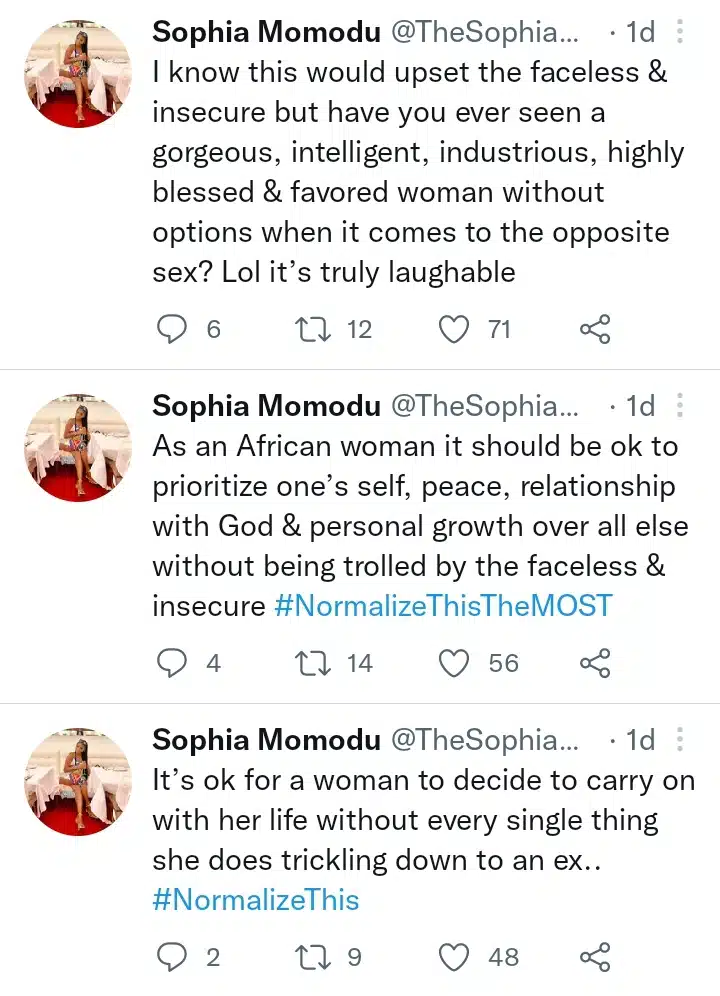Share the #NormalizeThisTheMOST tweet
This screenshot has height=996, width=720.
tap(595, 663)
